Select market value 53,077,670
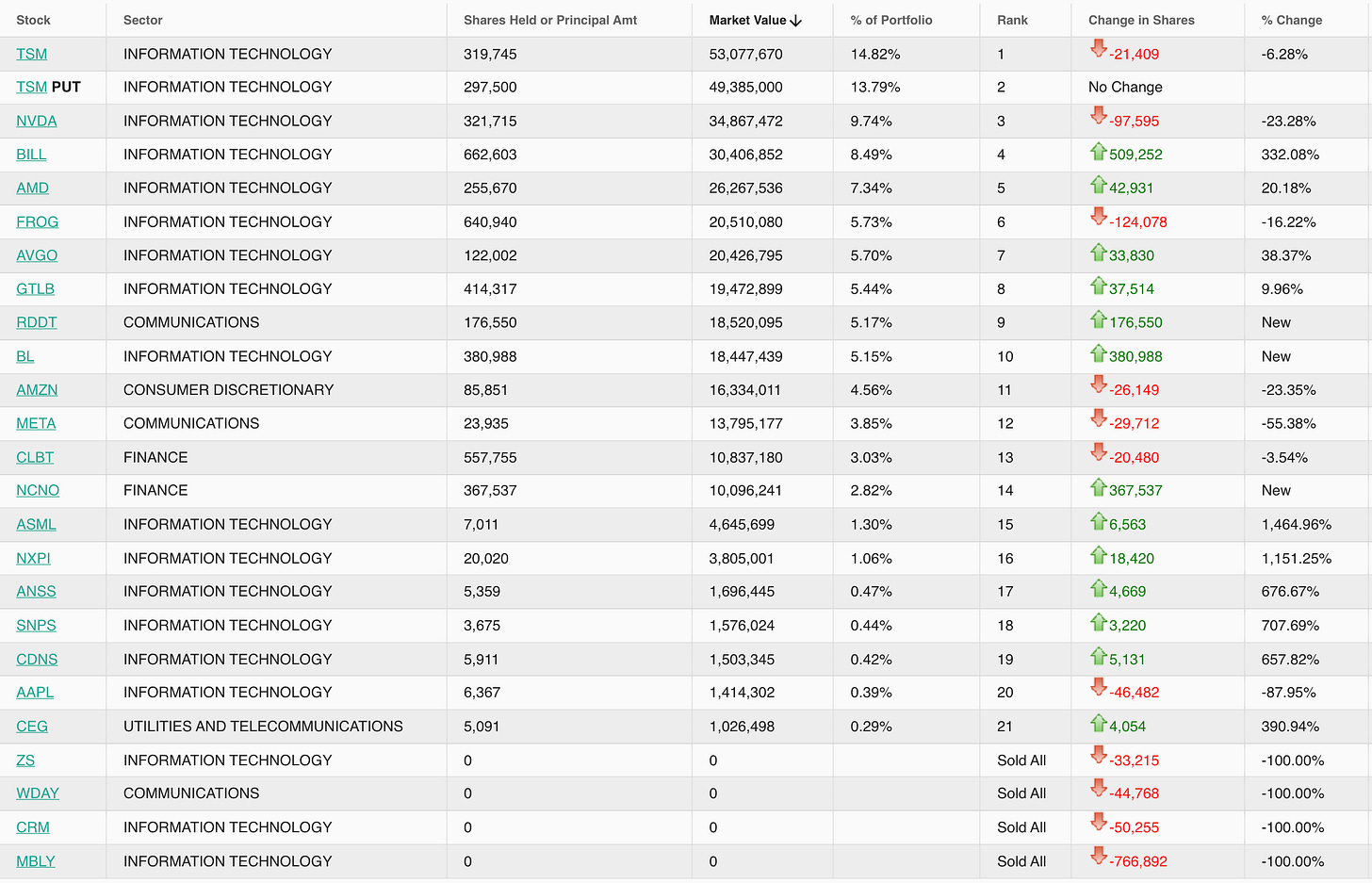 point(745,54)
